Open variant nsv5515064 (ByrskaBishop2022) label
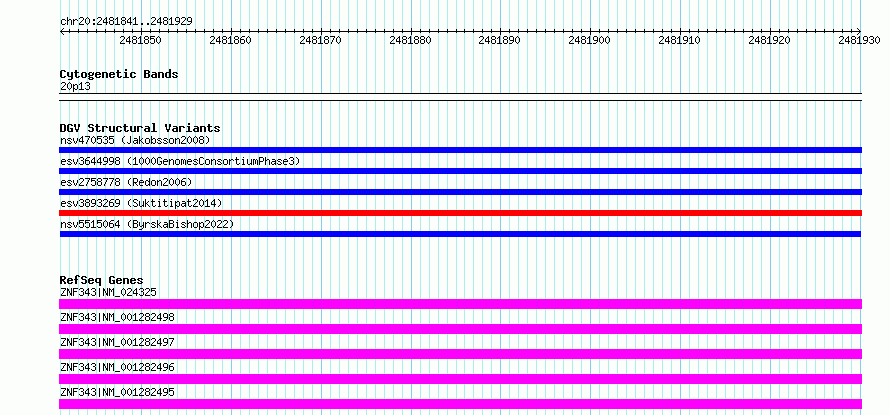This screenshot has height=415, width=890. pyautogui.click(x=147, y=224)
